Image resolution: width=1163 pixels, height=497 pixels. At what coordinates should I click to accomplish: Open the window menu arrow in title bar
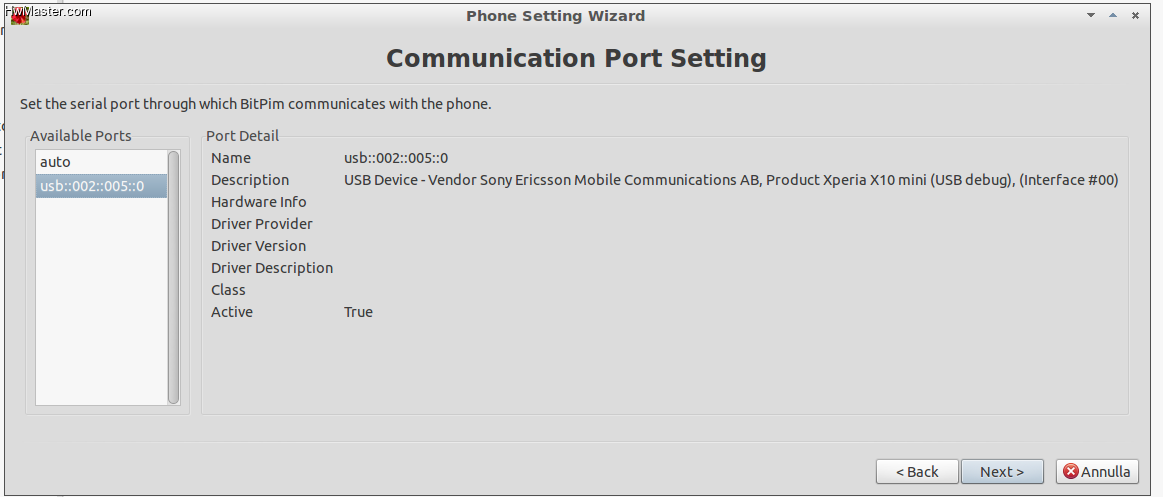(1090, 16)
